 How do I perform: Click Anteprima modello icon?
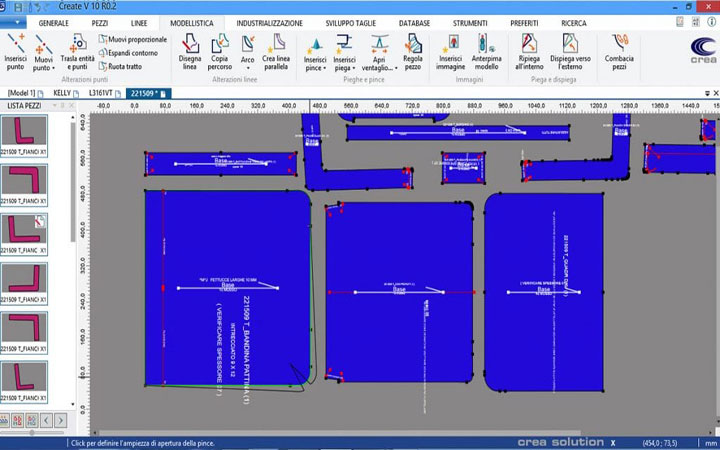[x=487, y=50]
